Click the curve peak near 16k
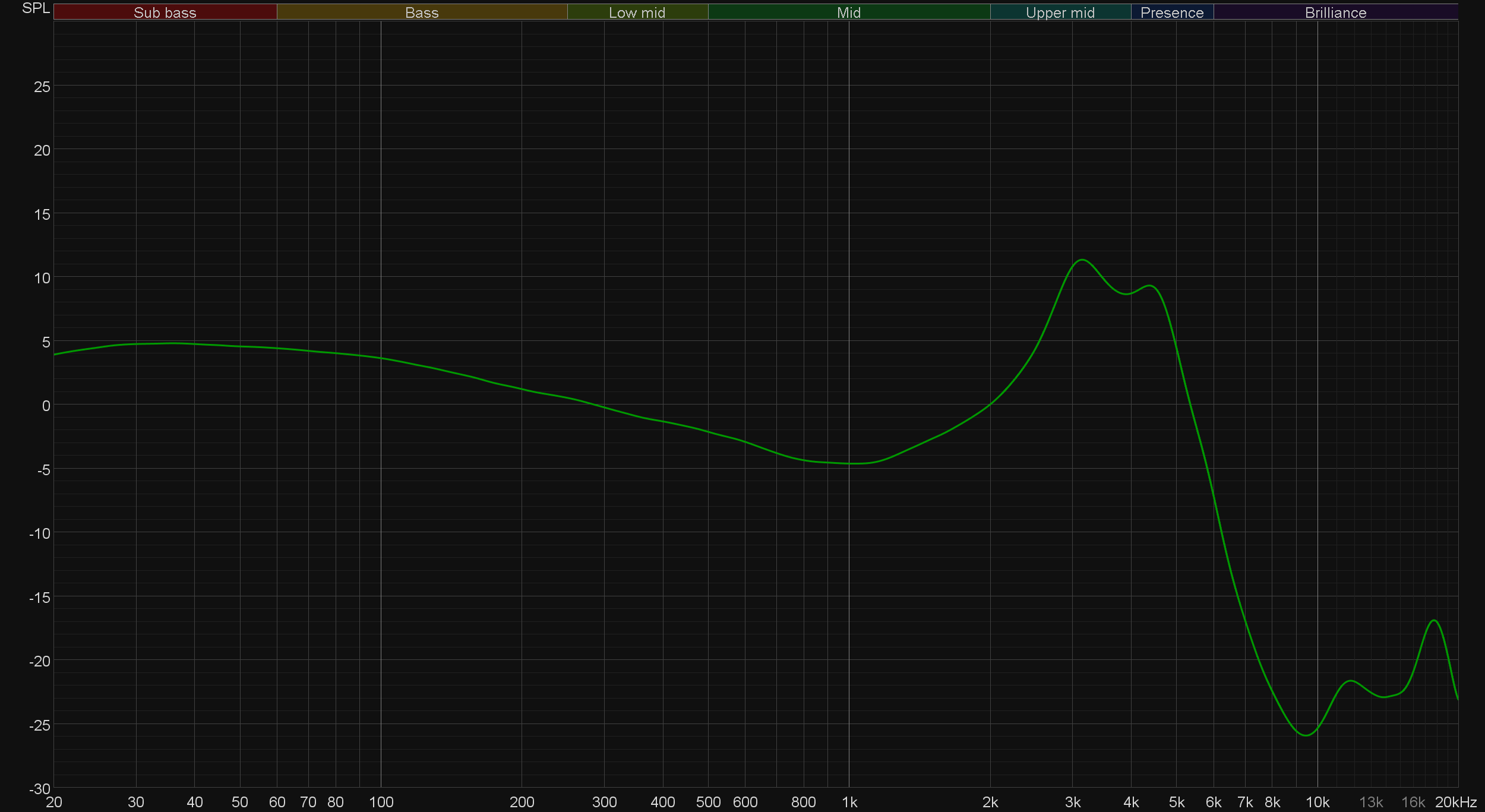 pyautogui.click(x=1434, y=620)
